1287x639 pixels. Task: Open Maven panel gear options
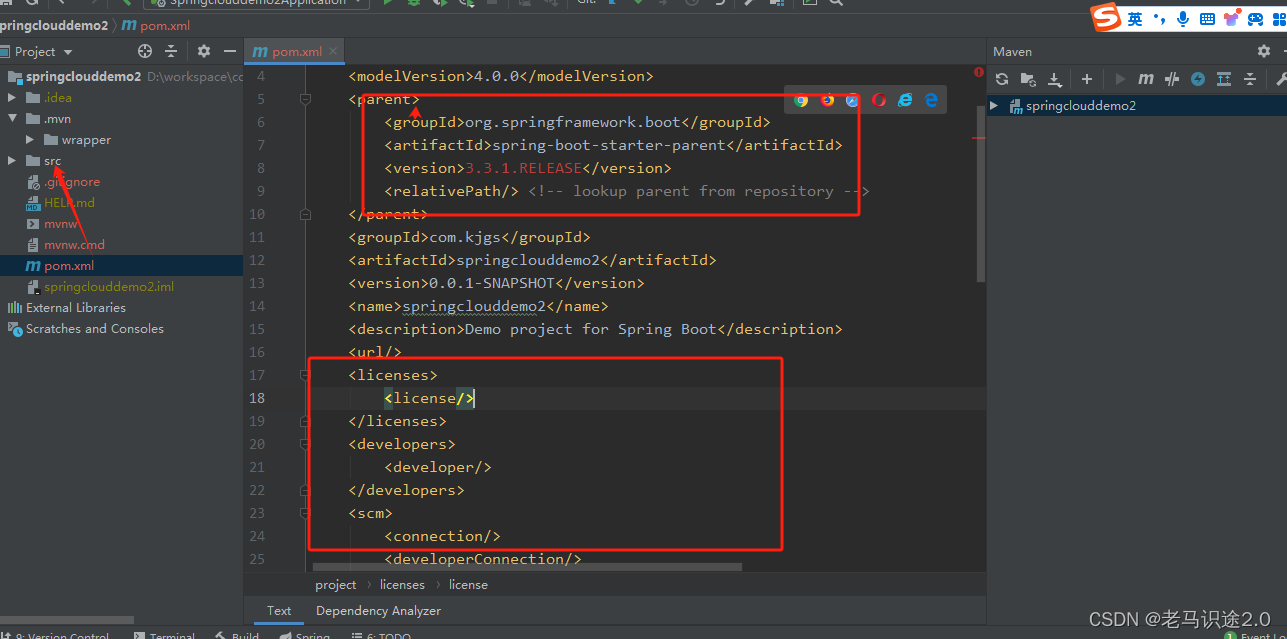(x=1264, y=51)
